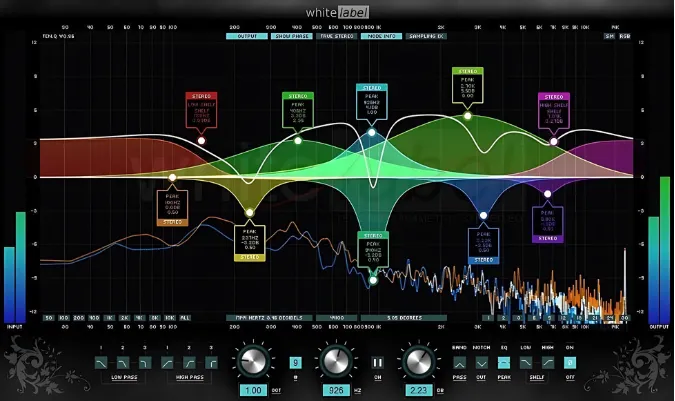Select the dark green node at notch bottom
This screenshot has height=401, width=675.
[373, 281]
